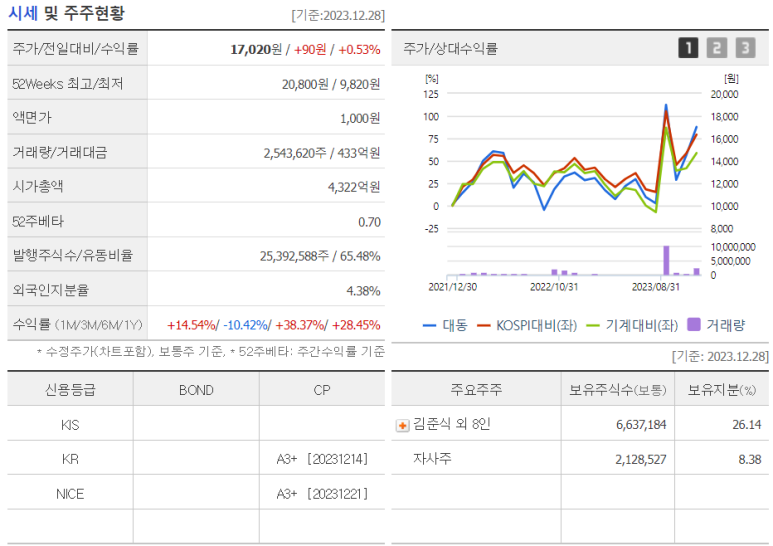
Task: Click the 26.14 ownership percentage
Action: [746, 425]
